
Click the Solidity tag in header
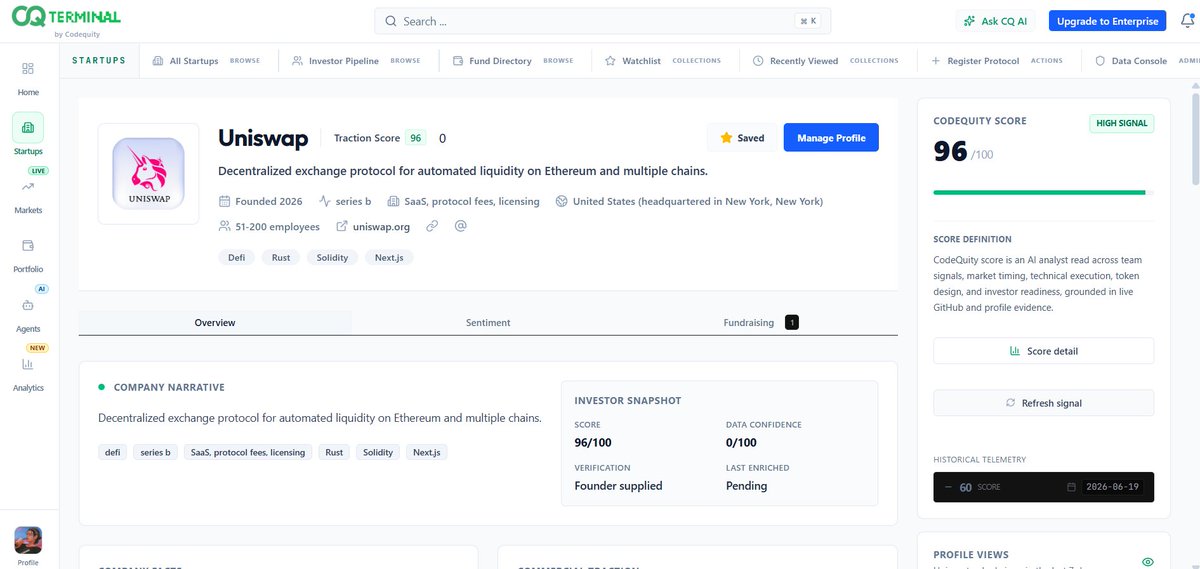[x=332, y=257]
